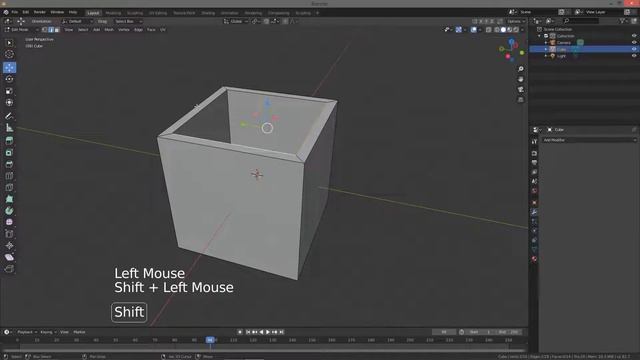
Task: Hide the Light object in outliner
Action: click(x=634, y=56)
